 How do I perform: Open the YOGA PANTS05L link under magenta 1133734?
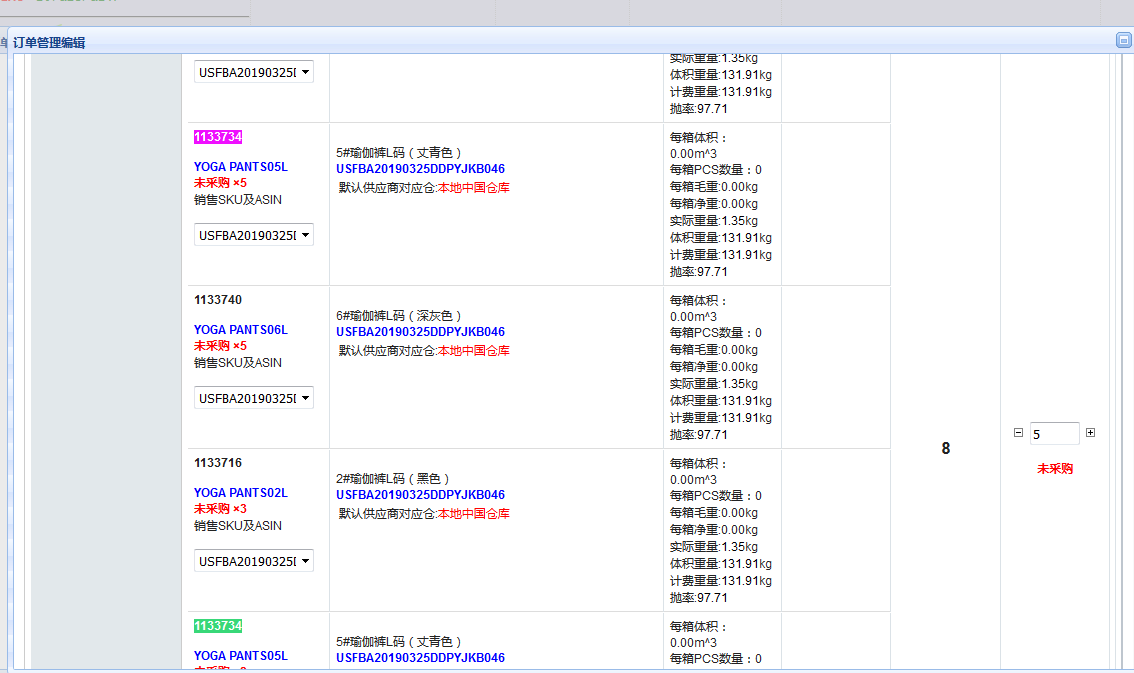241,167
